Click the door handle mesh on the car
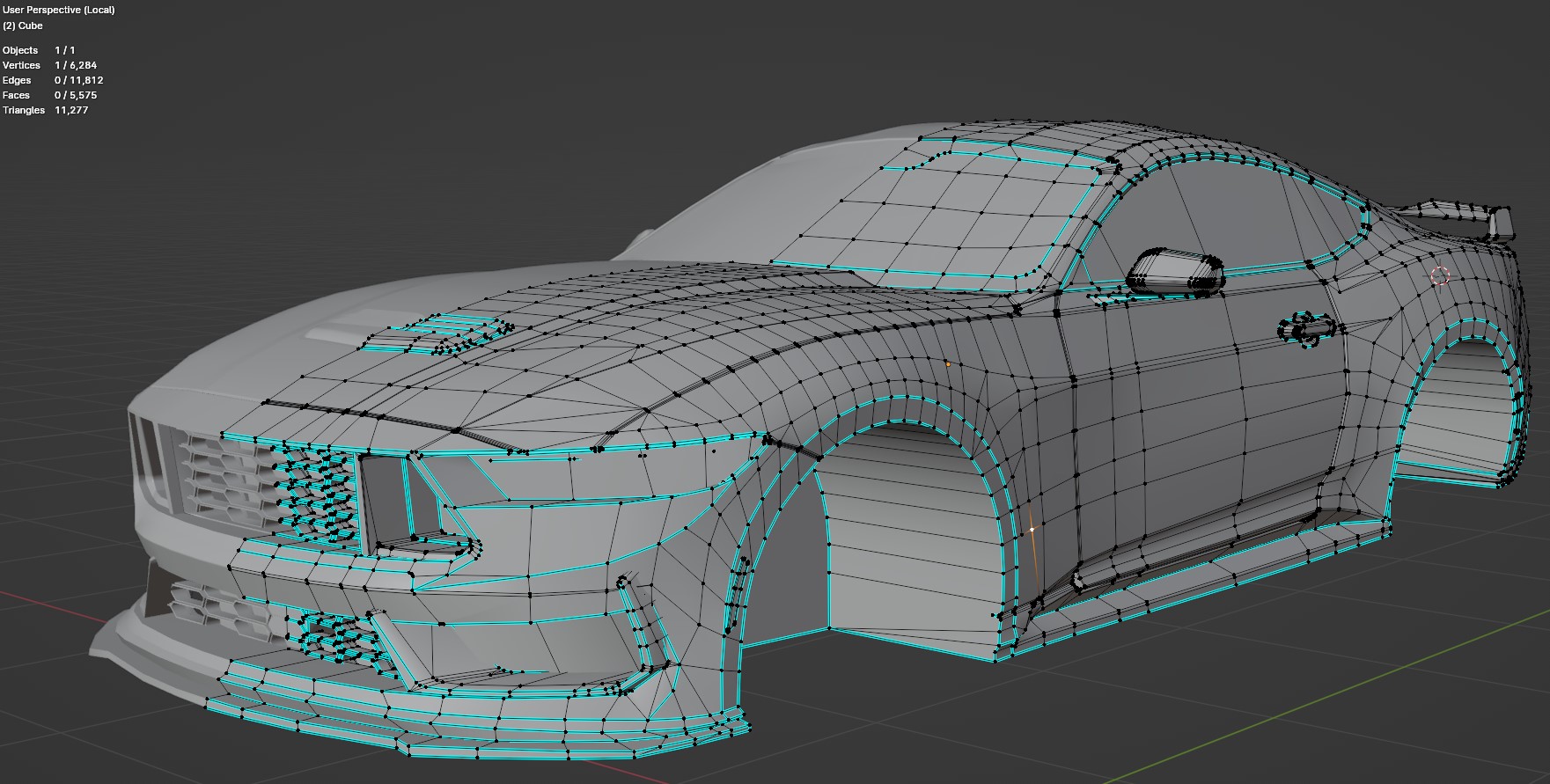 tap(1306, 330)
